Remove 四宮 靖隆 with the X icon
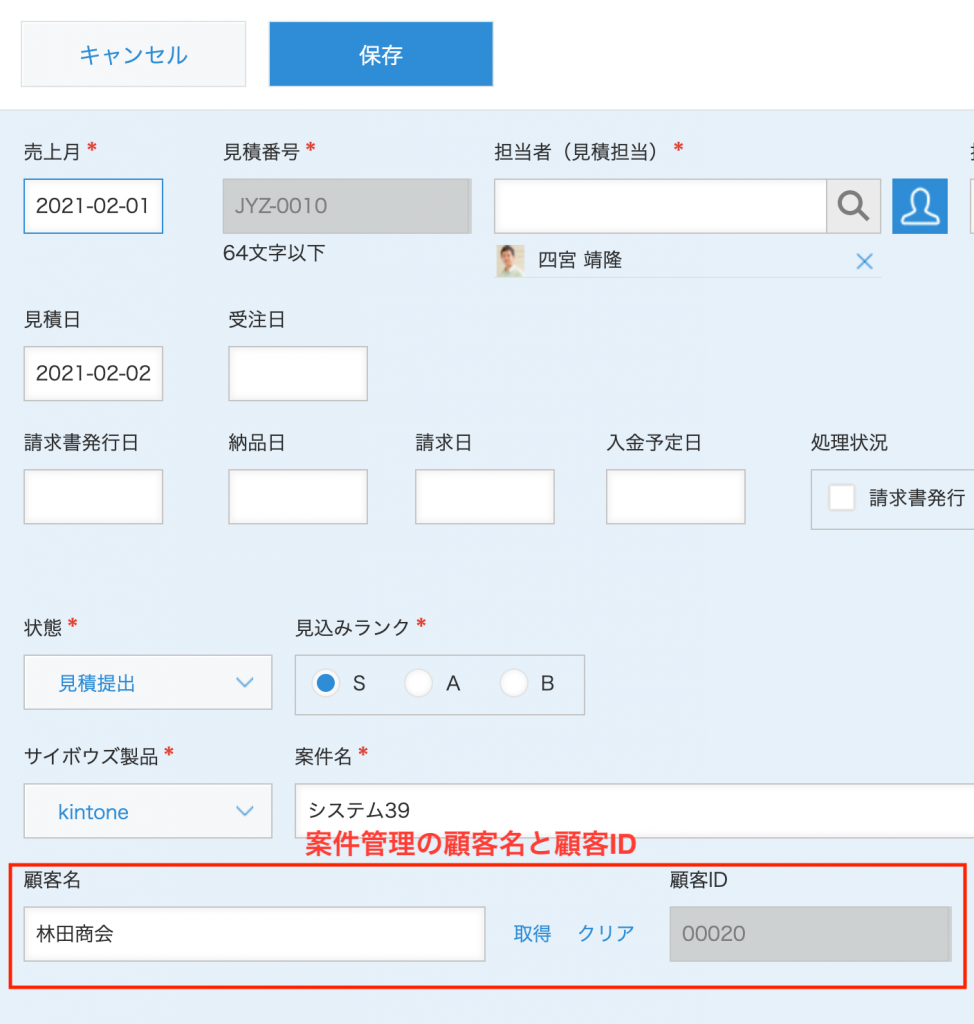 tap(864, 261)
